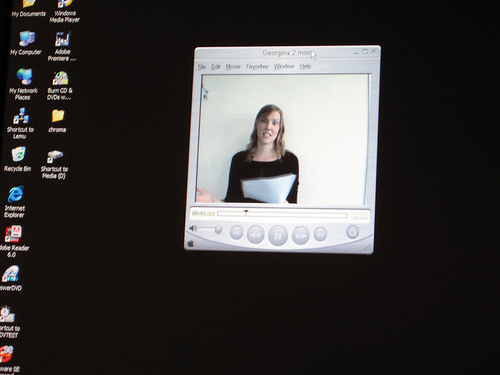Screen dimensions: 500x375
Task: Jump to the start of the movie
Action: coord(236,233)
